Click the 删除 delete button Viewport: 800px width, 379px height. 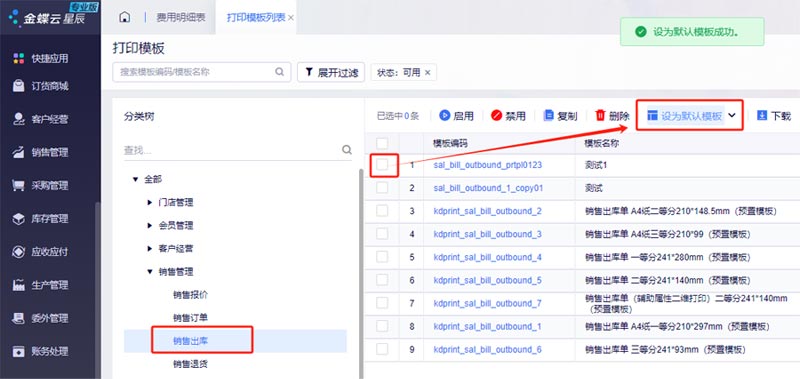(x=612, y=116)
